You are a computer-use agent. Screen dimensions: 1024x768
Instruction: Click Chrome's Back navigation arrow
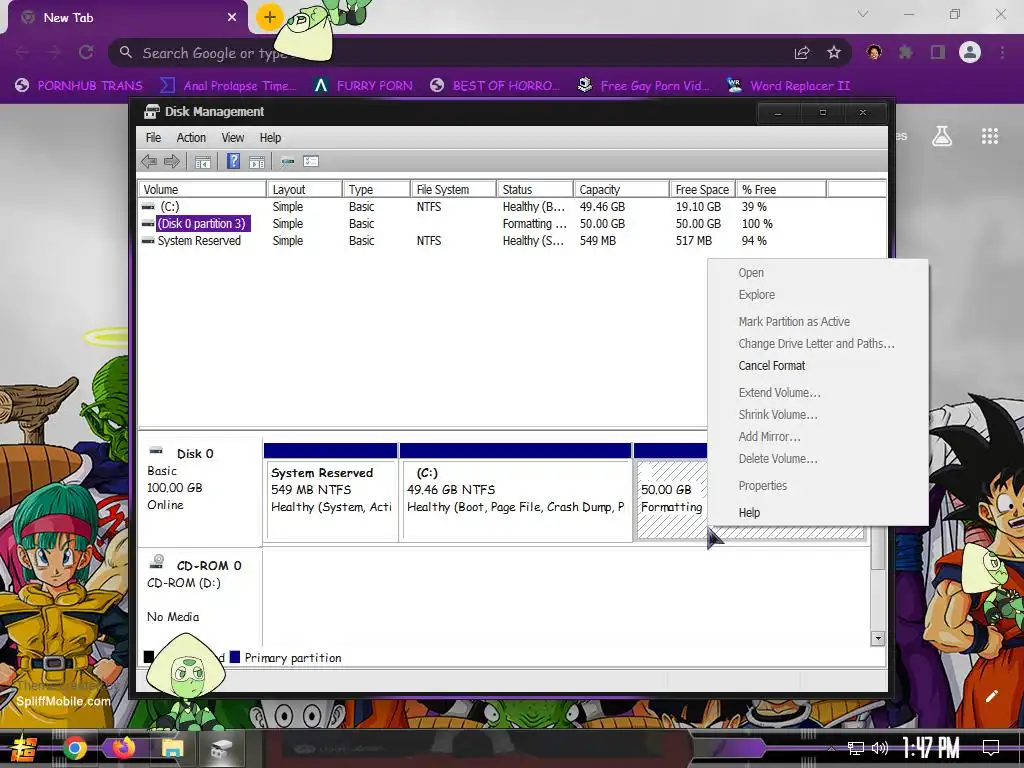[x=22, y=52]
